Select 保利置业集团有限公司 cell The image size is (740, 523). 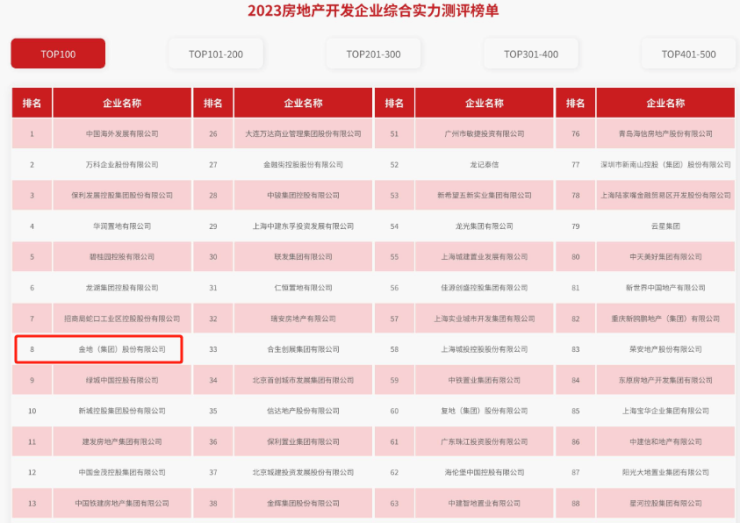(303, 442)
